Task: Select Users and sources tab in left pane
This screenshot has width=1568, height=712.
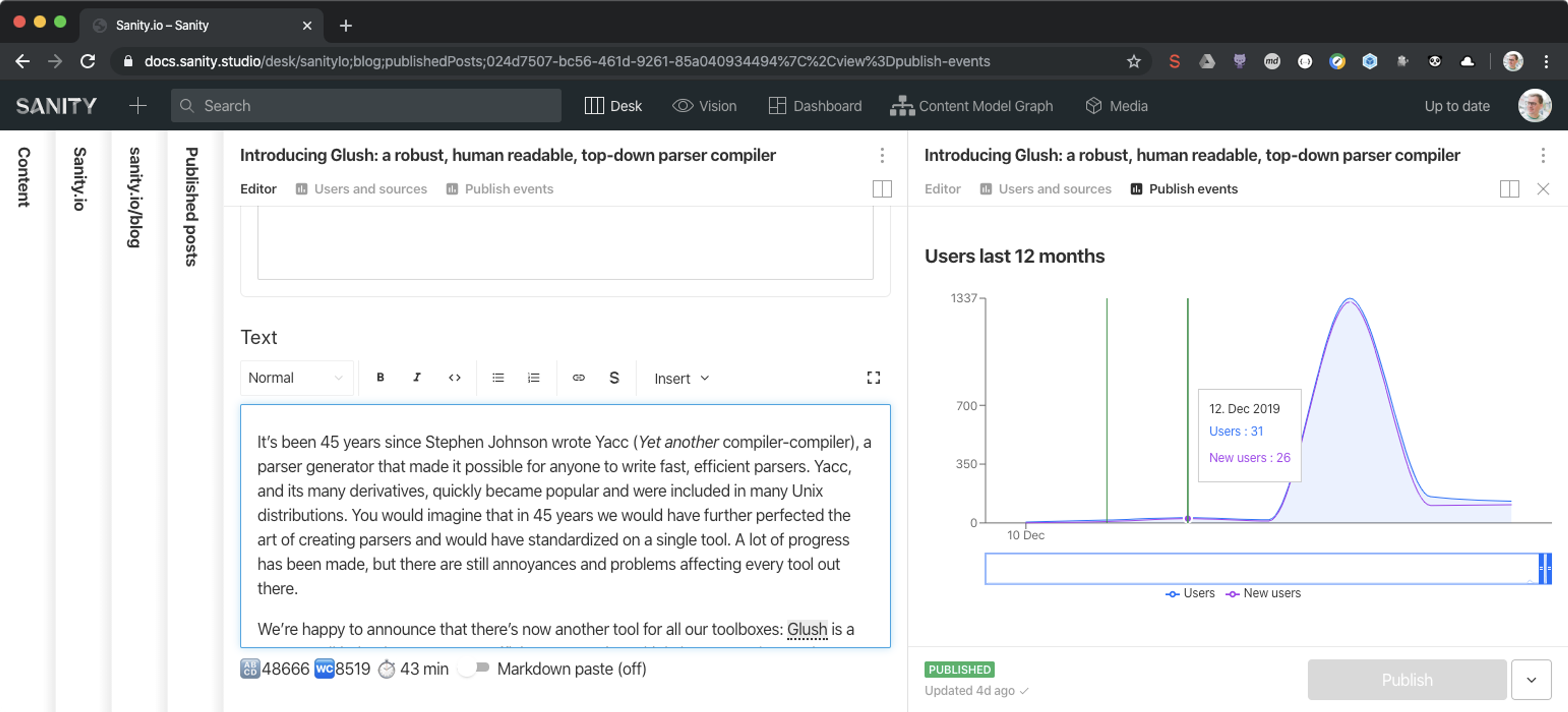Action: [361, 189]
